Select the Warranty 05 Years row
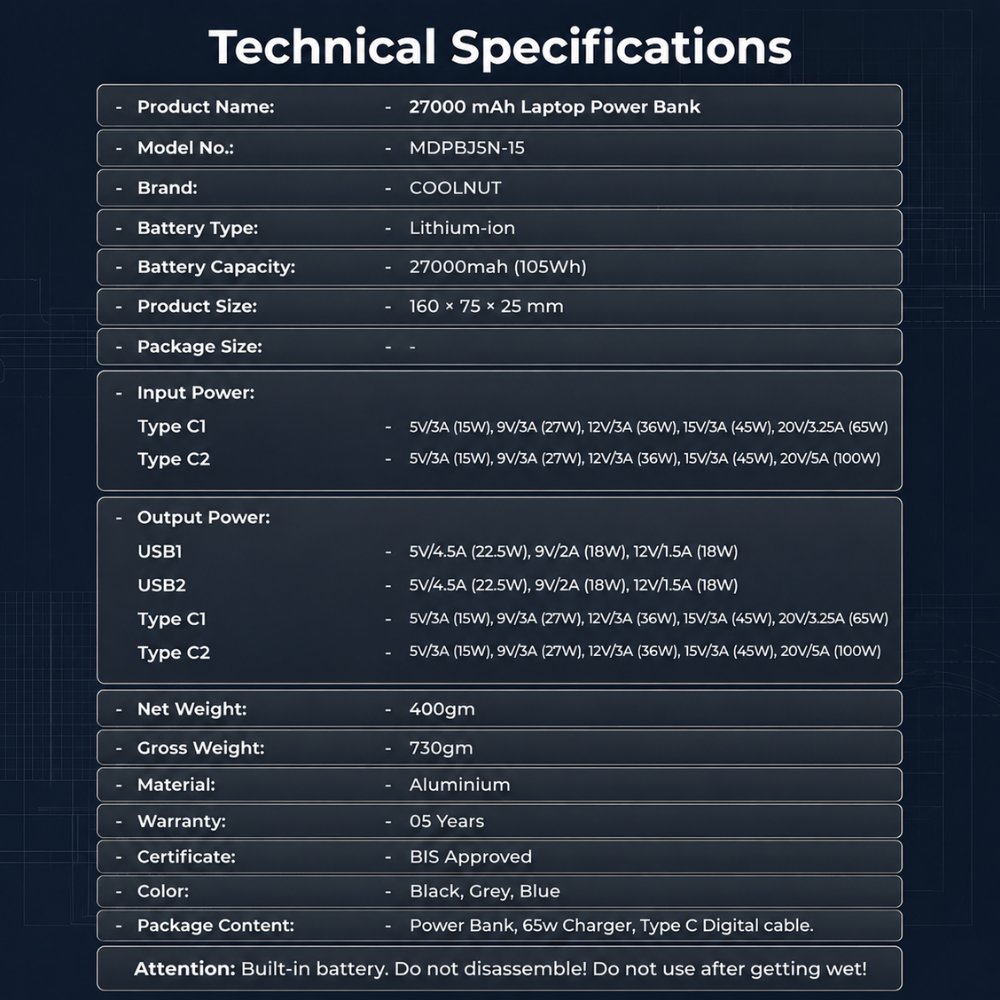The width and height of the screenshot is (1000, 1000). pos(499,821)
